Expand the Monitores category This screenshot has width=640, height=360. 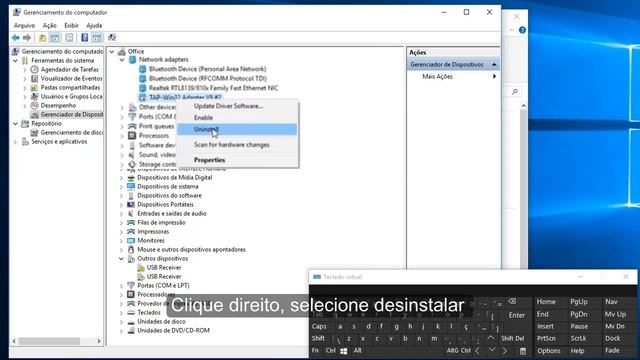[x=121, y=241]
